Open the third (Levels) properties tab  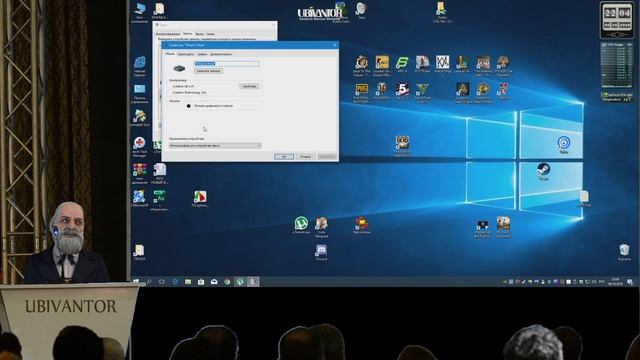[x=202, y=54]
